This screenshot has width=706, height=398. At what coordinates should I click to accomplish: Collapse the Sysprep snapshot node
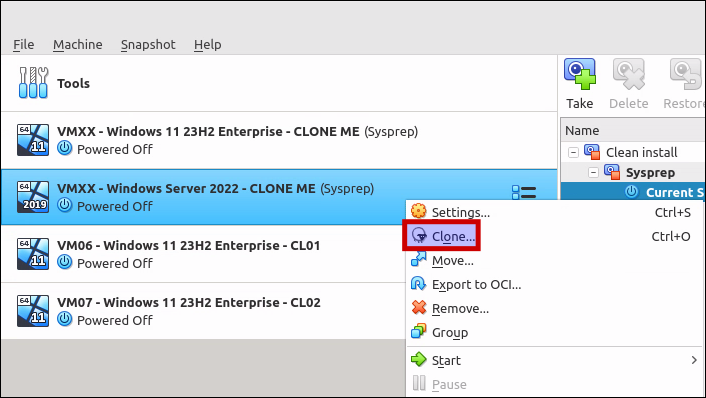(x=593, y=172)
